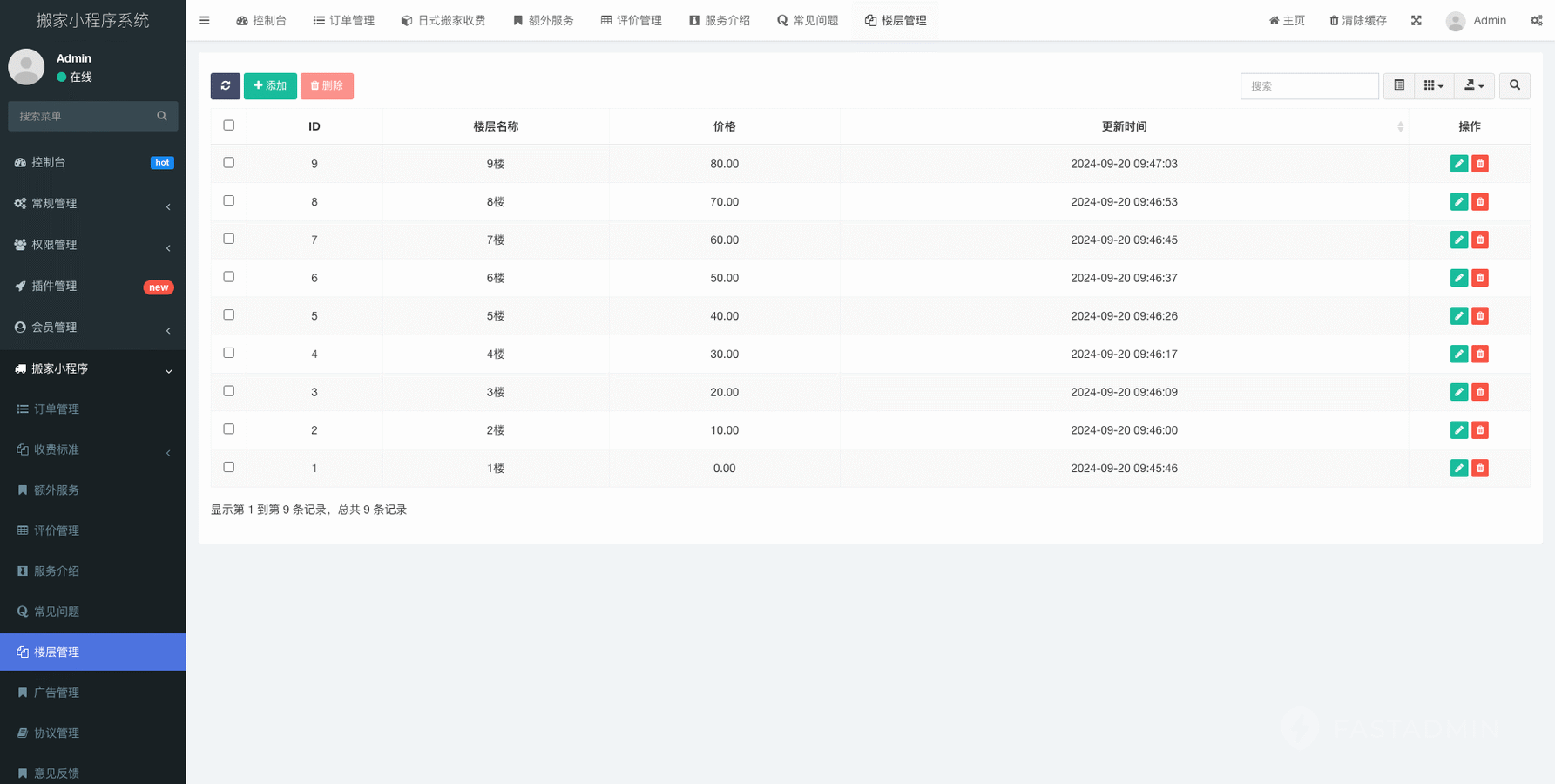Open the export data dropdown
This screenshot has width=1555, height=784.
pyautogui.click(x=1473, y=85)
